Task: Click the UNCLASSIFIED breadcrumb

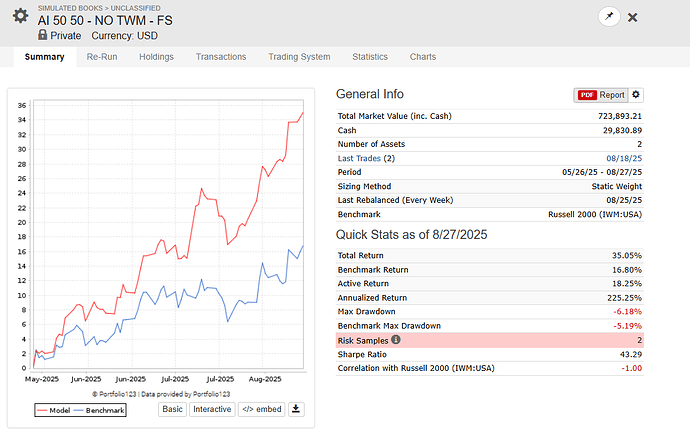Action: click(x=136, y=8)
